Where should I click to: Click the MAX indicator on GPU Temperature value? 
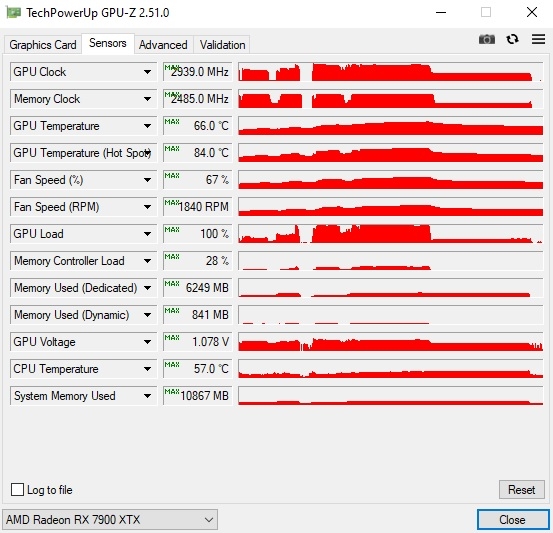click(172, 121)
